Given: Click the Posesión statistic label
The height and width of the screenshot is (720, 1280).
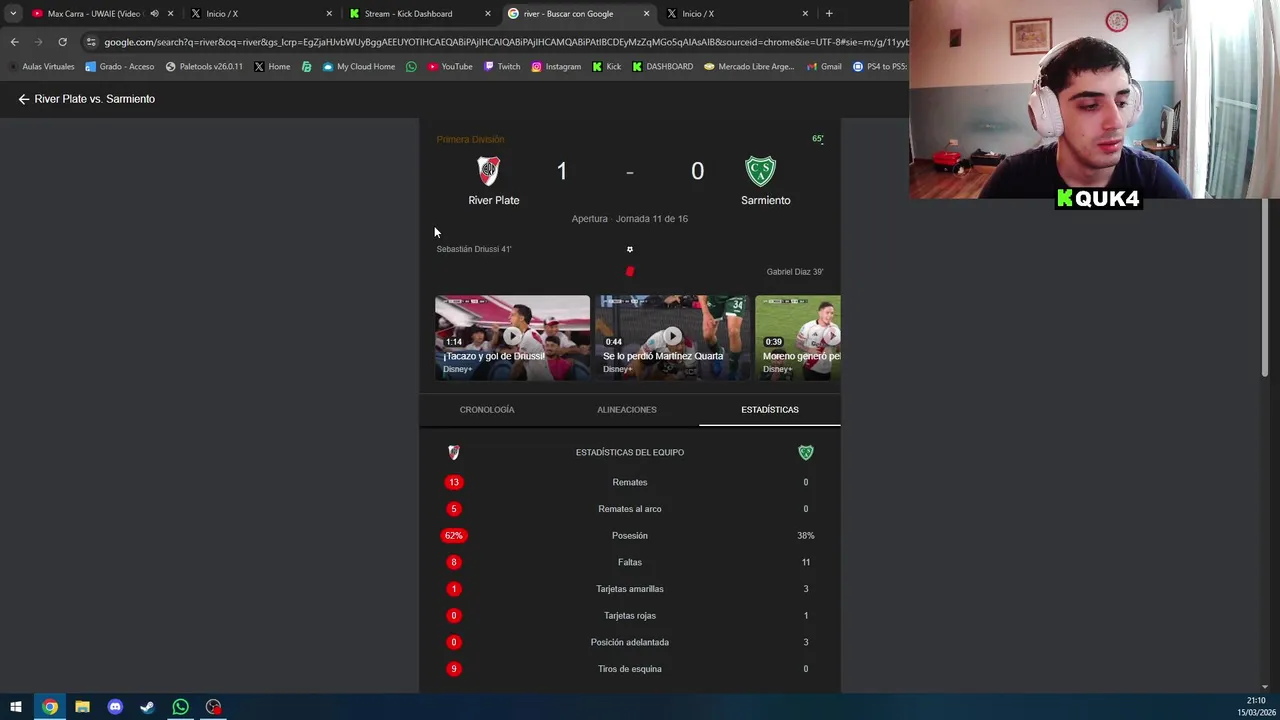Looking at the screenshot, I should 630,536.
